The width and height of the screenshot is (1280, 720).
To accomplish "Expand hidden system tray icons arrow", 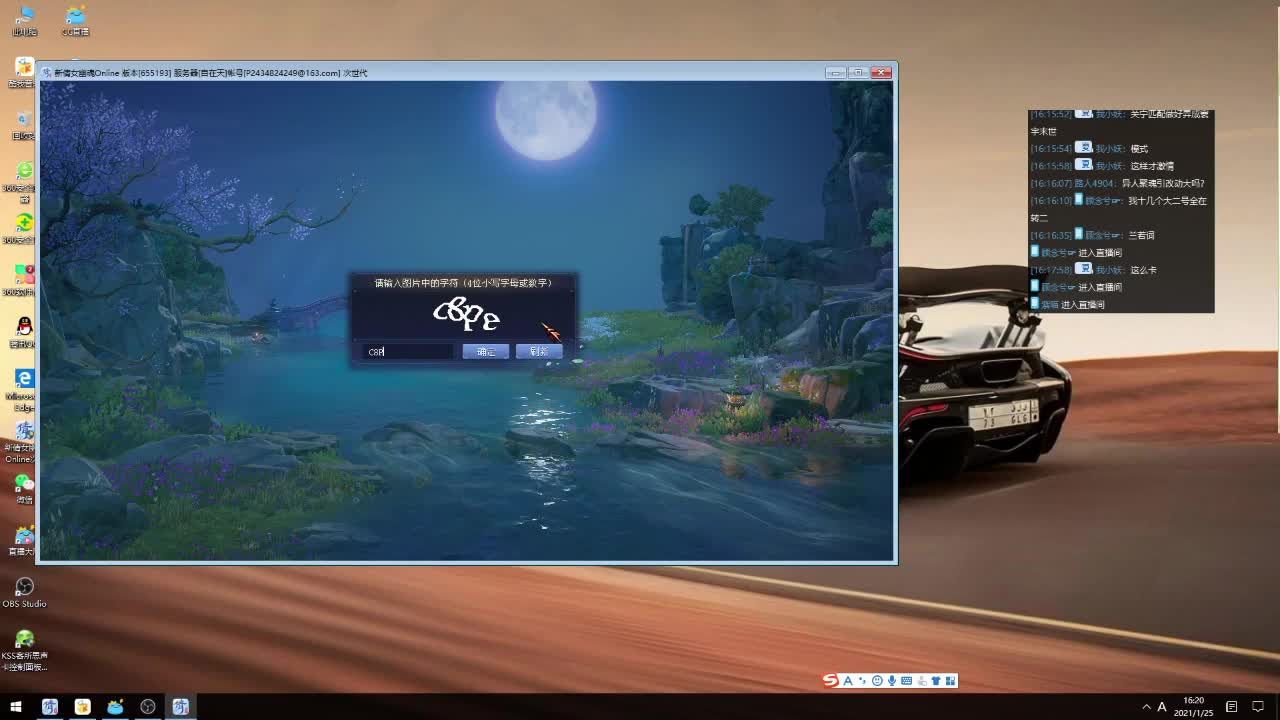I will (x=1146, y=707).
